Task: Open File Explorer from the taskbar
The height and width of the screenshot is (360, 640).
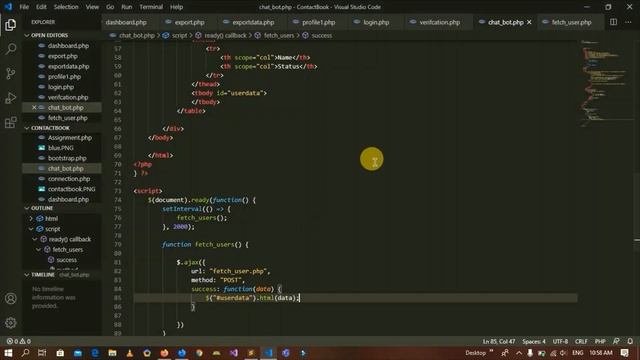Action: [x=112, y=353]
